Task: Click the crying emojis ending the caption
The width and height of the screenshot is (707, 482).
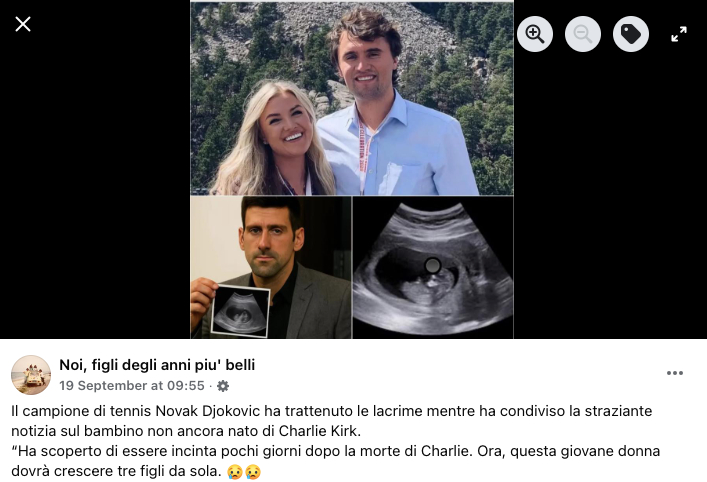Action: click(244, 472)
